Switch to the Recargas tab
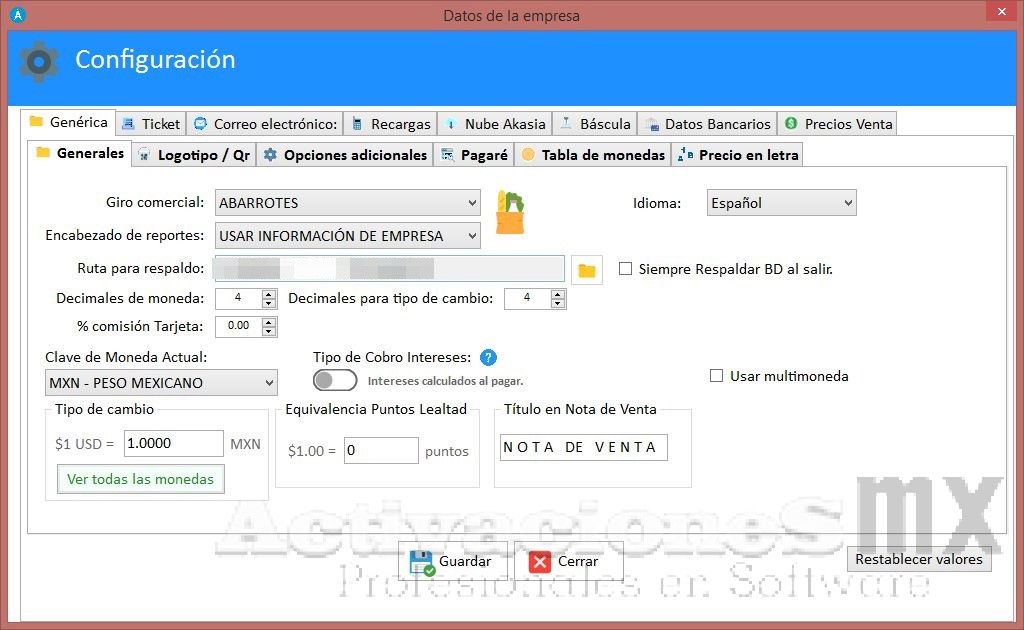This screenshot has width=1024, height=630. tap(391, 124)
